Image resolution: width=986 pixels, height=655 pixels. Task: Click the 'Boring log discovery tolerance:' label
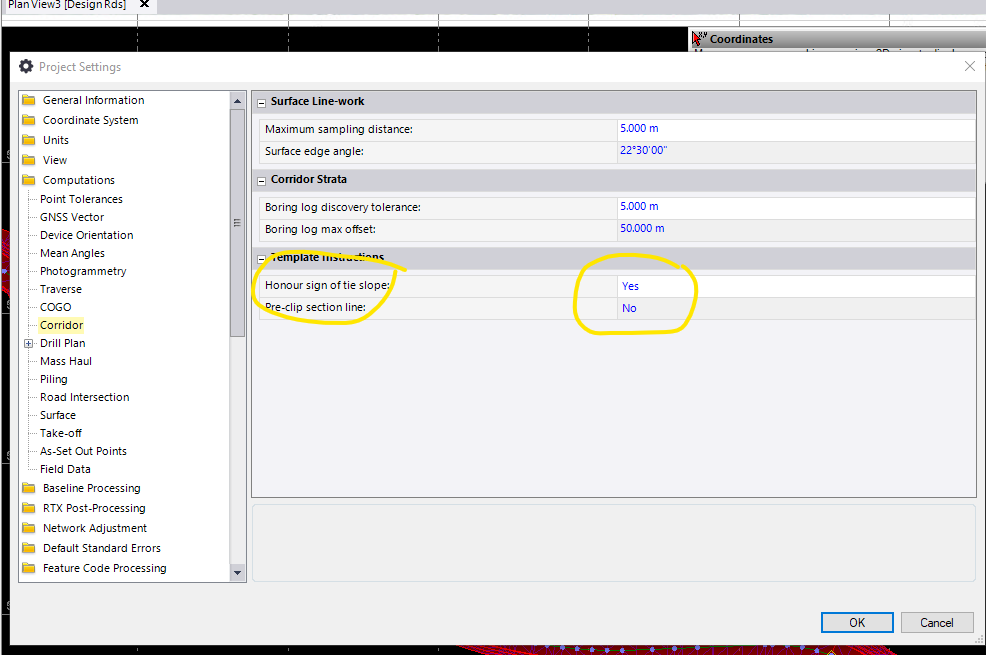[x=343, y=207]
